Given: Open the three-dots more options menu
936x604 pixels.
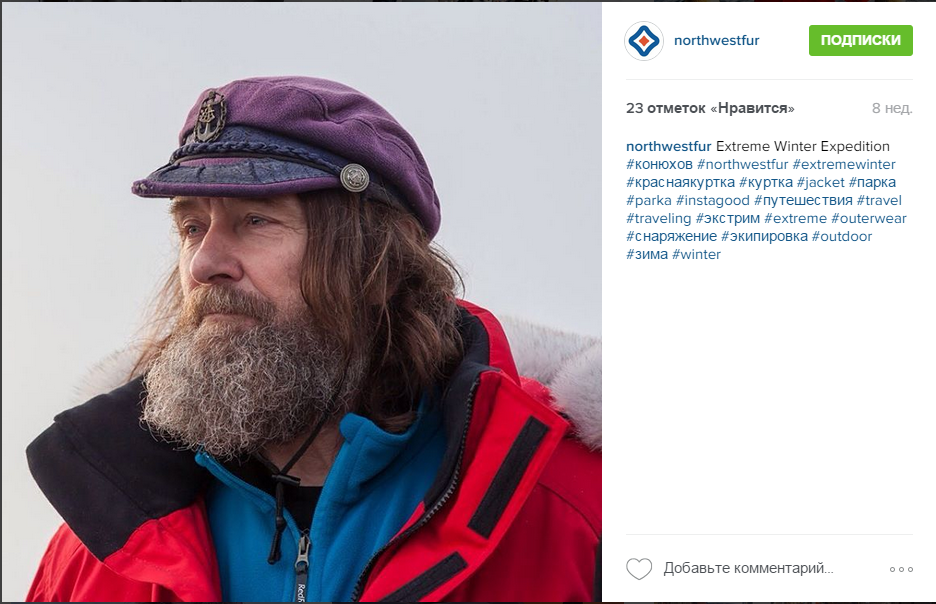Looking at the screenshot, I should point(901,569).
